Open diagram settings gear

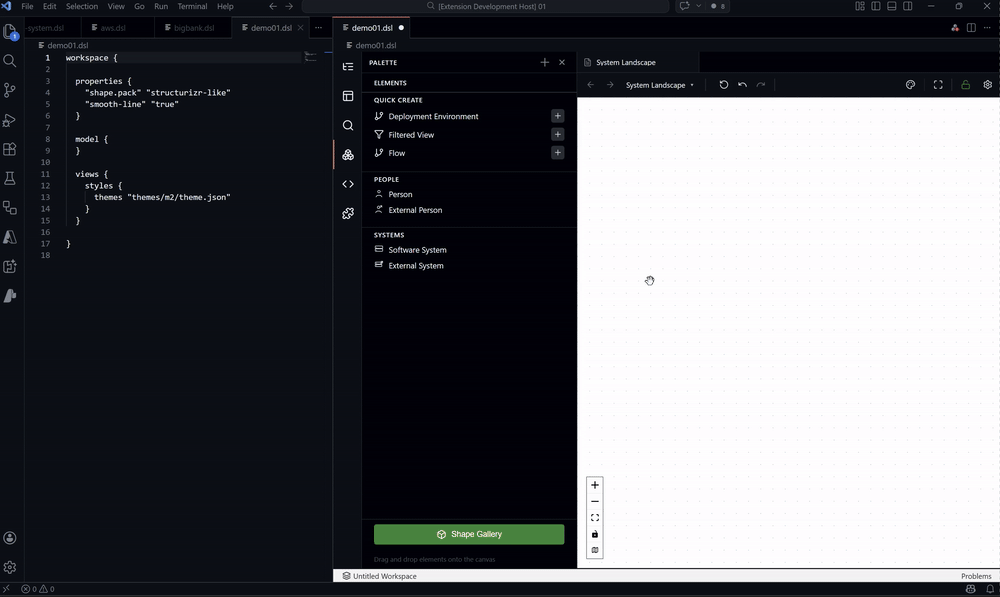(x=987, y=85)
